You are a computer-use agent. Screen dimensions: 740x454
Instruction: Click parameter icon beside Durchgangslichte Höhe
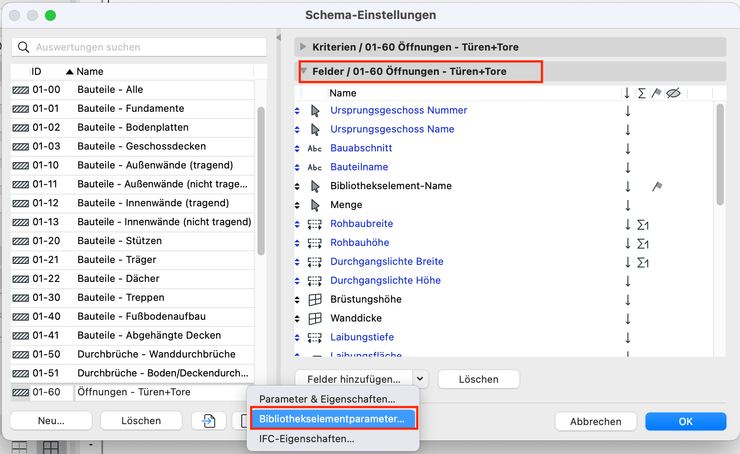pyautogui.click(x=314, y=281)
